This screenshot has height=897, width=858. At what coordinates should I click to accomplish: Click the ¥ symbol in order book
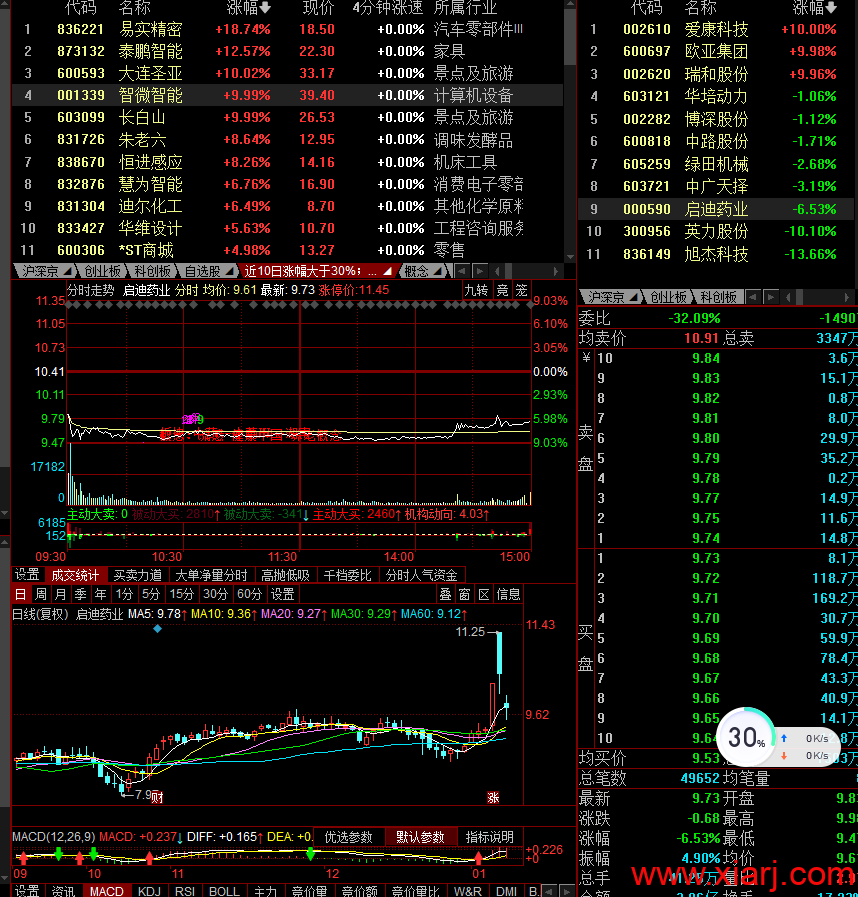(x=586, y=358)
